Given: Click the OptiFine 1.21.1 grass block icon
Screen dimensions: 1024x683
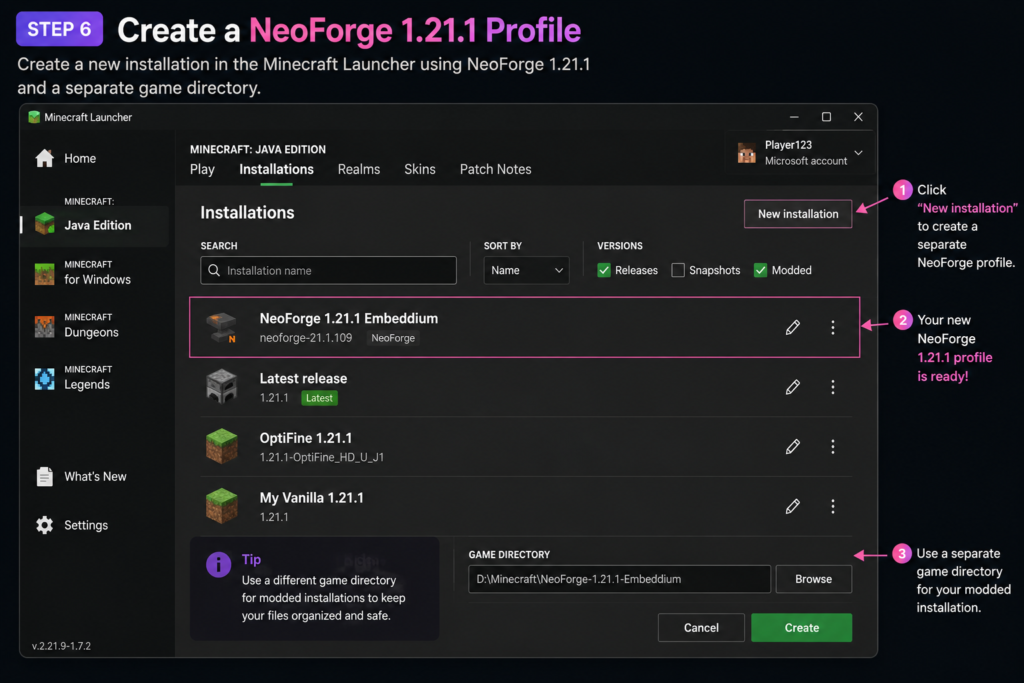Looking at the screenshot, I should [221, 446].
